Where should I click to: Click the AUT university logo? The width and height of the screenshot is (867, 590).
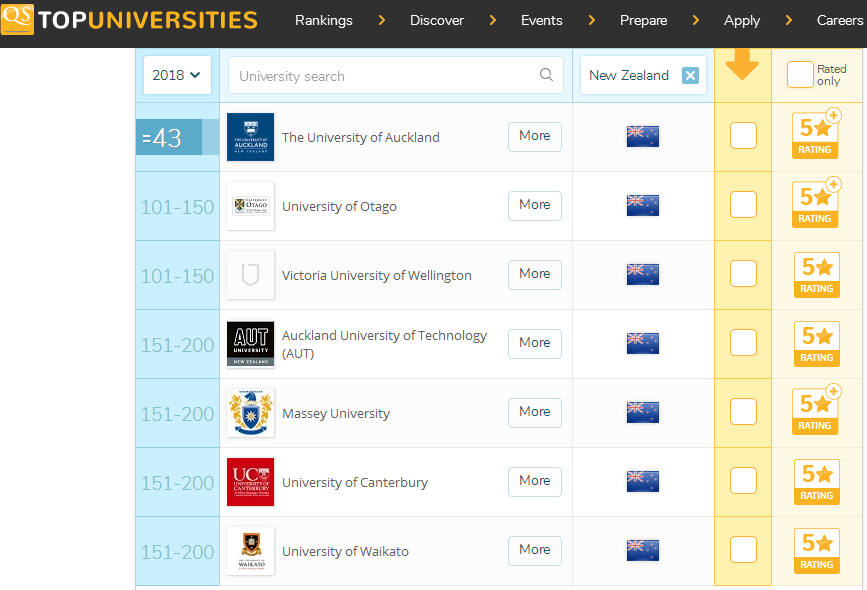tap(250, 344)
